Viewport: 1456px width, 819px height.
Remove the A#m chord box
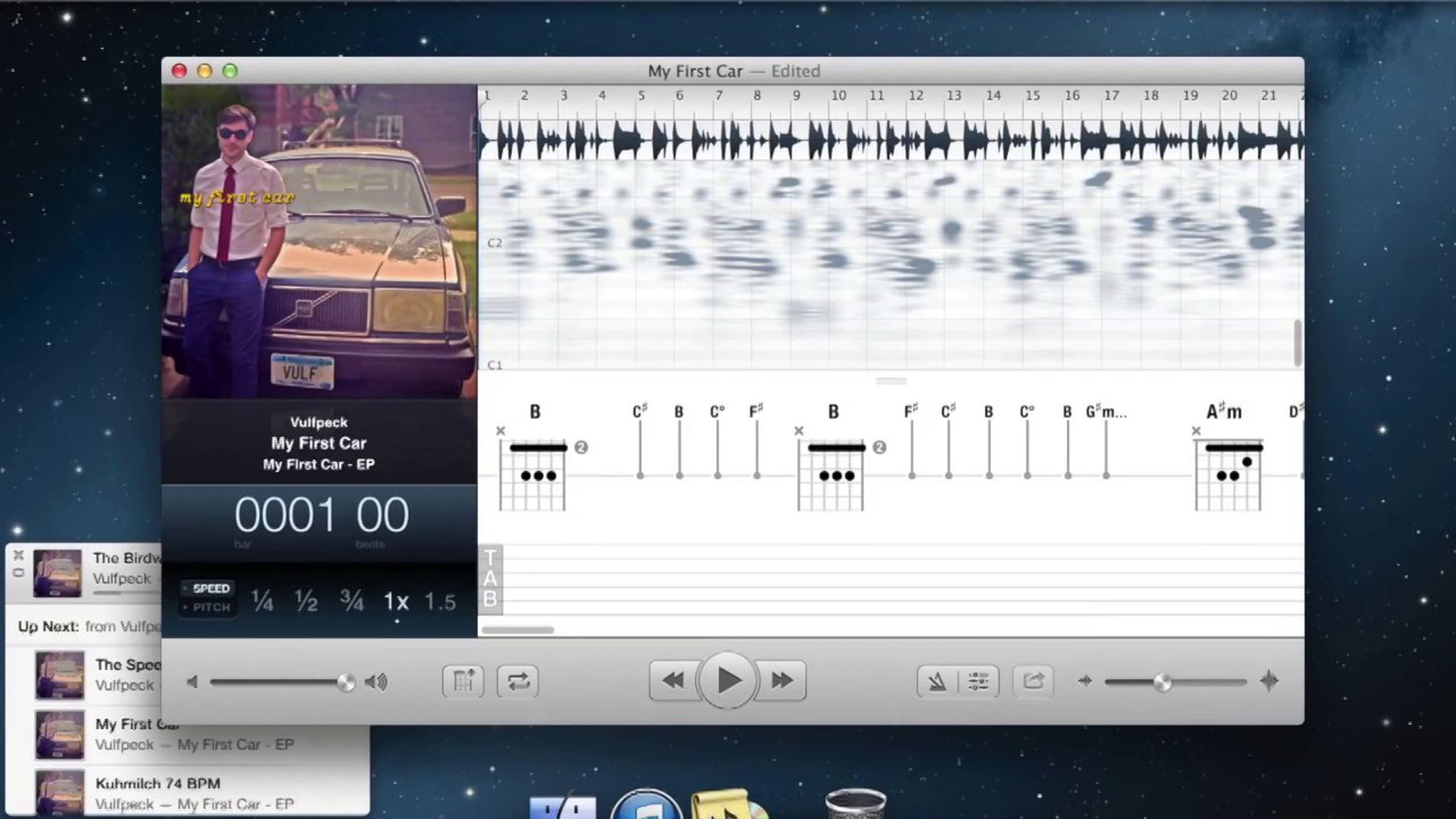pos(1196,431)
